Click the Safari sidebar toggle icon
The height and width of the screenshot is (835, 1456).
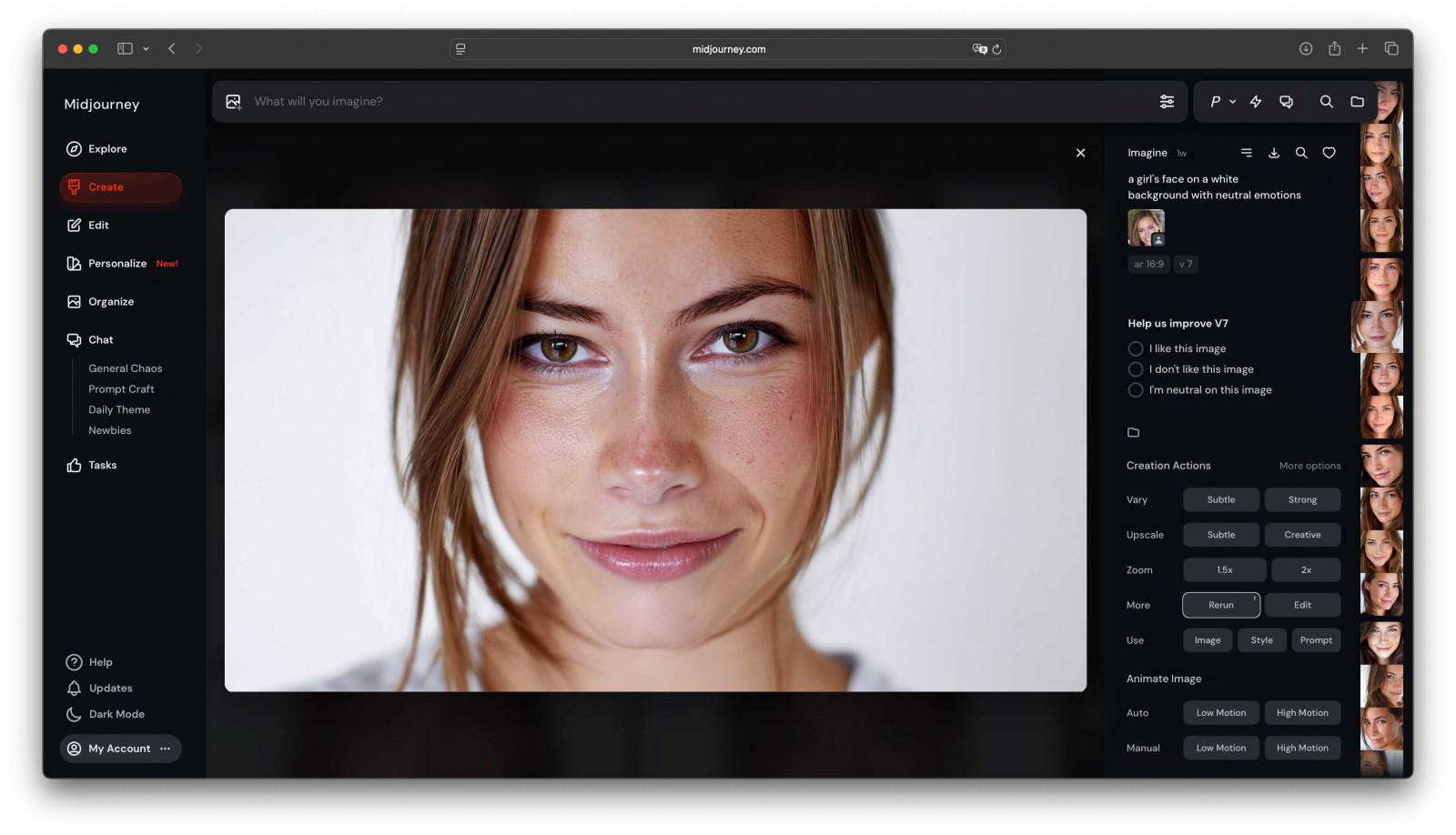tap(126, 49)
